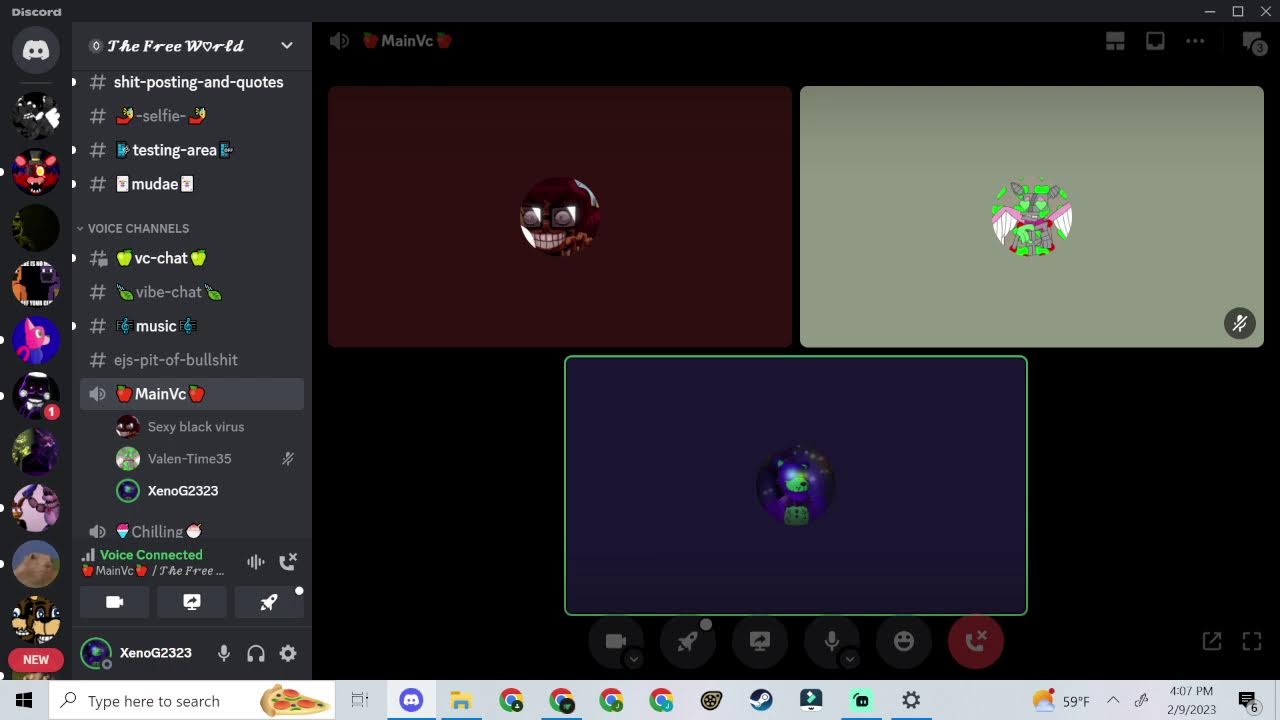
Task: Open the vc-chat channel
Action: tap(192, 258)
